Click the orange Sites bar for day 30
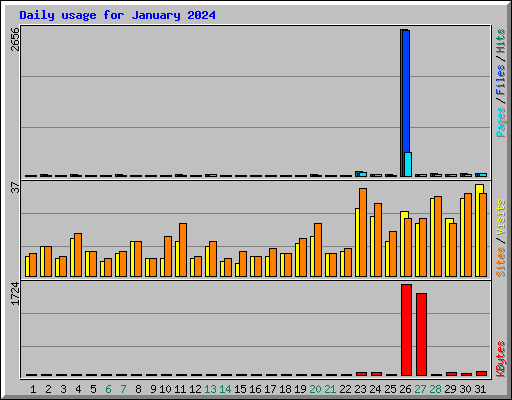 click(x=468, y=235)
